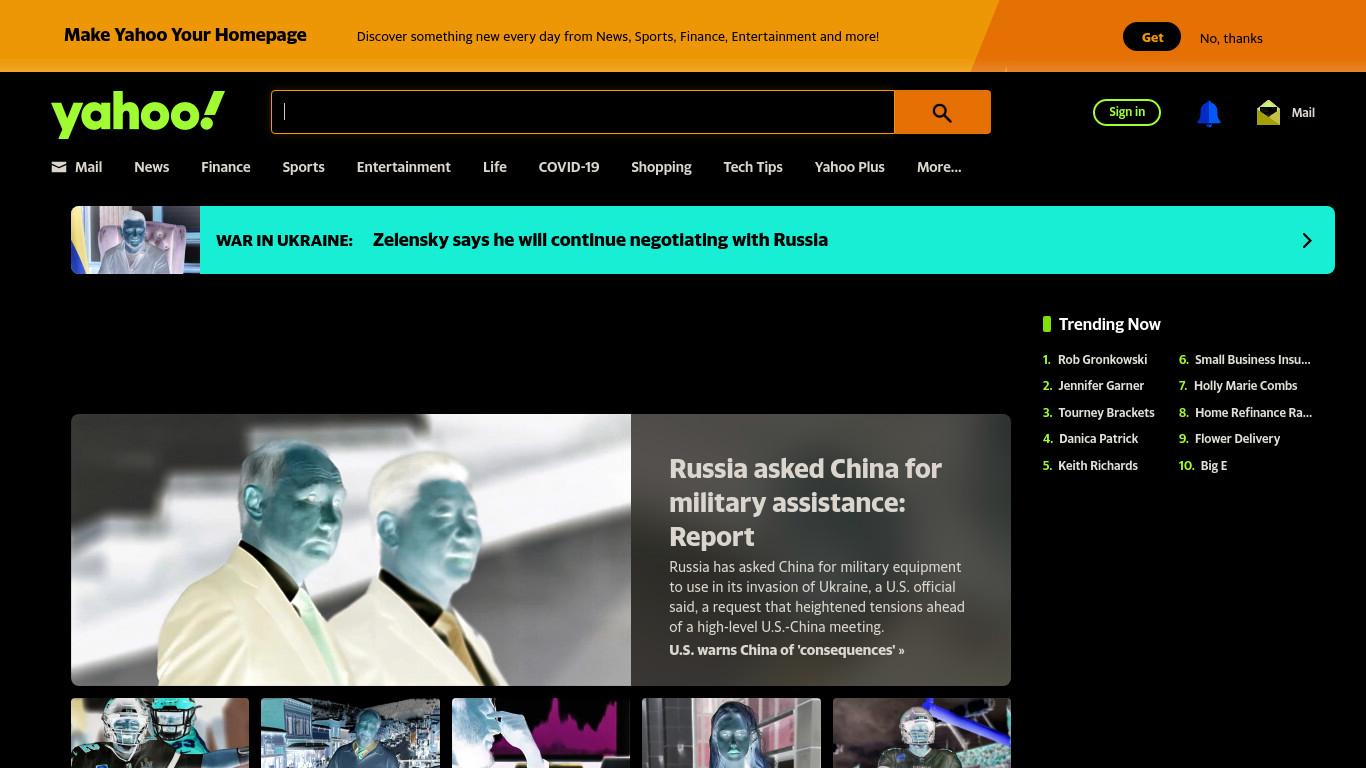Click the arrow on the Ukraine banner
The height and width of the screenshot is (768, 1366).
[1307, 240]
